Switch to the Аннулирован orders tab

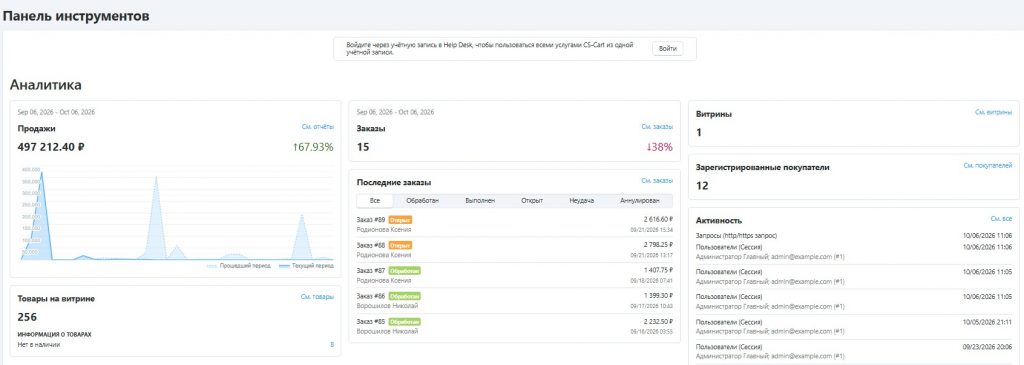click(x=639, y=200)
